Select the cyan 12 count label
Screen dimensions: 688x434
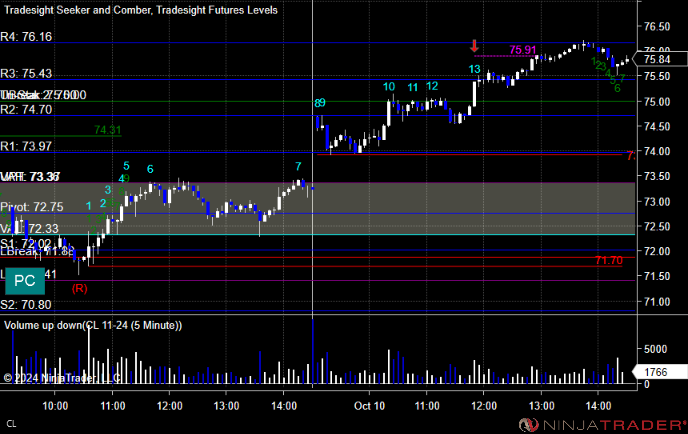(x=432, y=86)
